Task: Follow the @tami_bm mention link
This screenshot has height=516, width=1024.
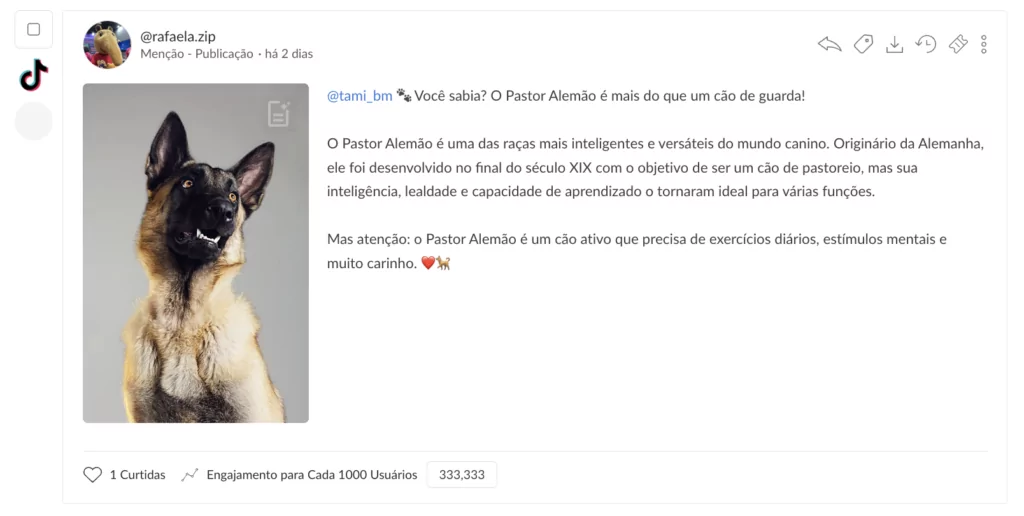Action: [360, 96]
